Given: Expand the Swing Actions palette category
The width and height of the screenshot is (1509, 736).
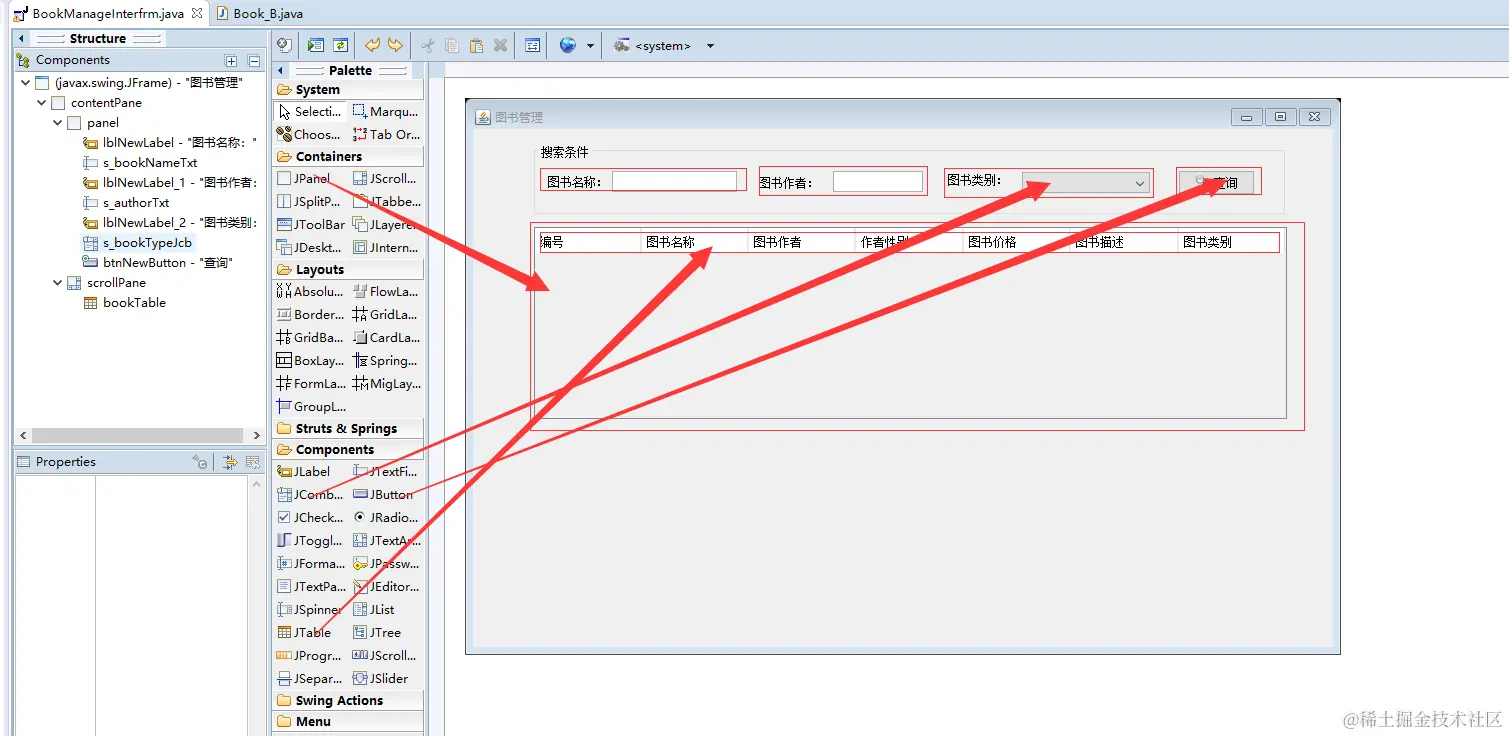Looking at the screenshot, I should [x=348, y=701].
